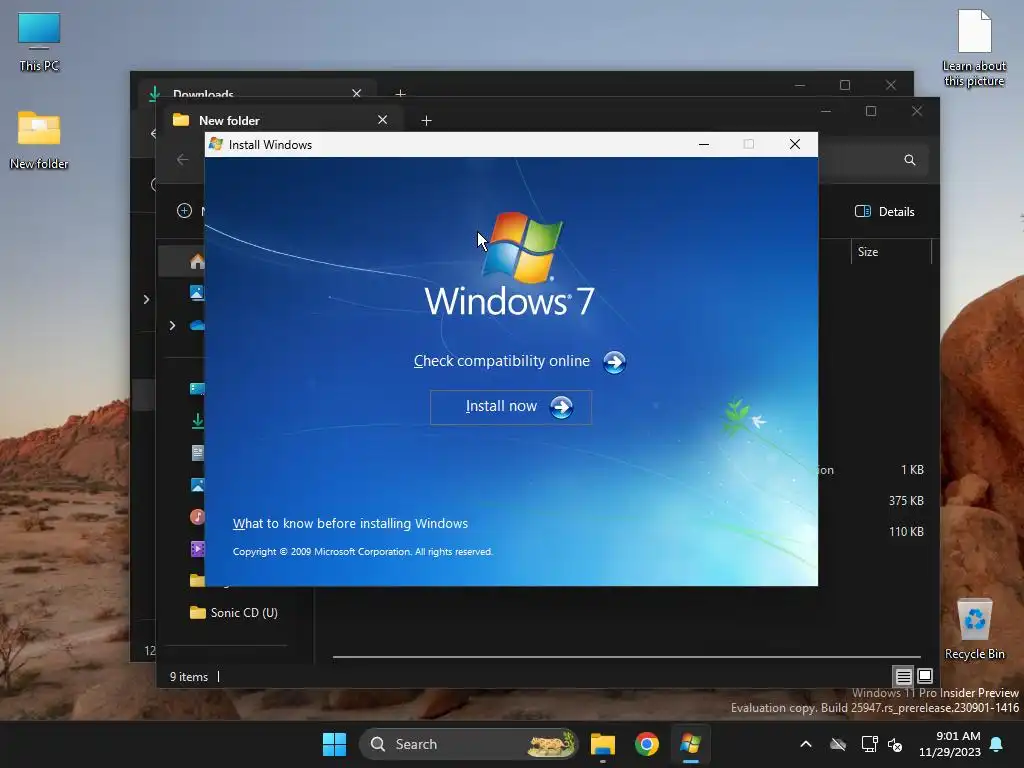The image size is (1024, 768).
Task: Click the New plus-circle icon in Explorer toolbar
Action: [x=184, y=211]
